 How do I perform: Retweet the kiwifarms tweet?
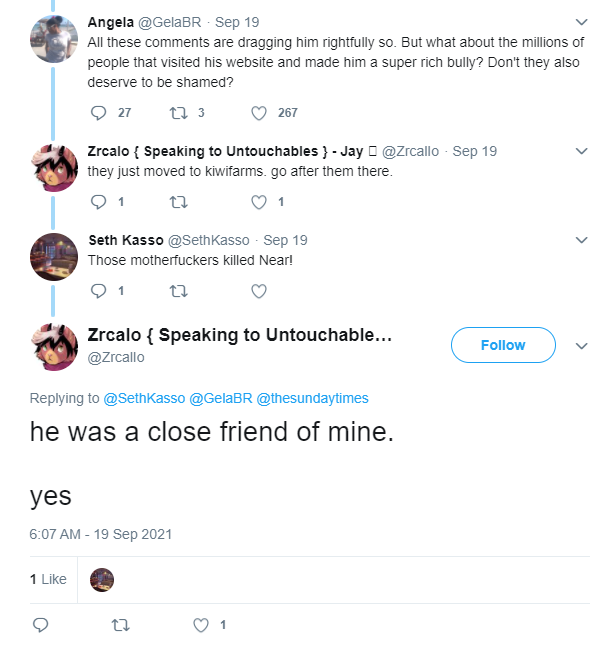(x=179, y=202)
